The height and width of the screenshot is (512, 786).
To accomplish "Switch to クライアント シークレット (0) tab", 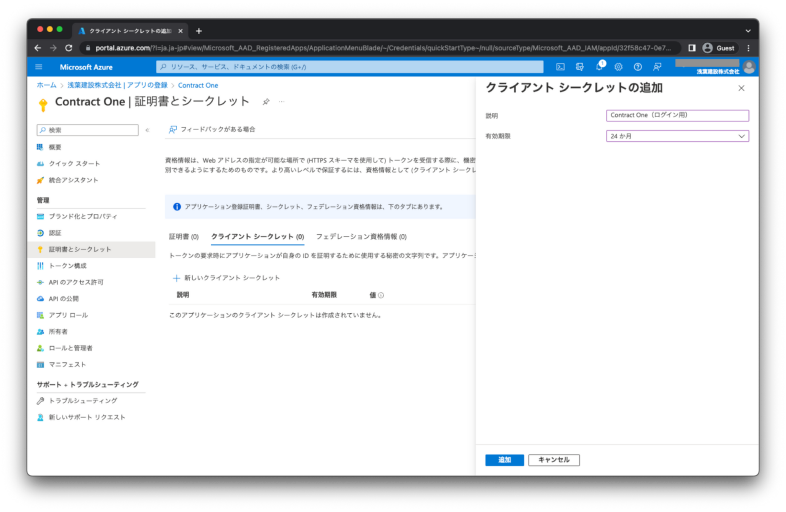I will [258, 237].
